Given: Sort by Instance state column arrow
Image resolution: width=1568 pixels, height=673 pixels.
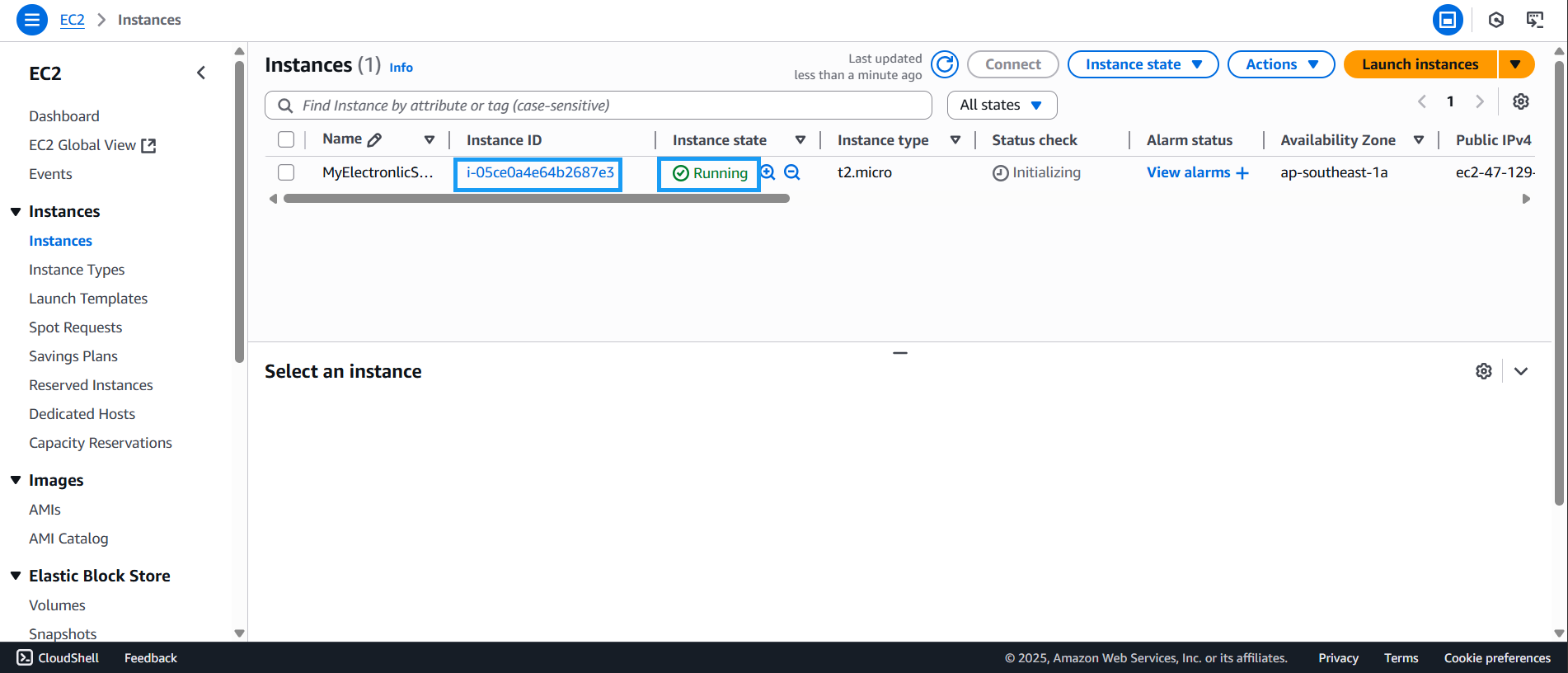Looking at the screenshot, I should (800, 139).
